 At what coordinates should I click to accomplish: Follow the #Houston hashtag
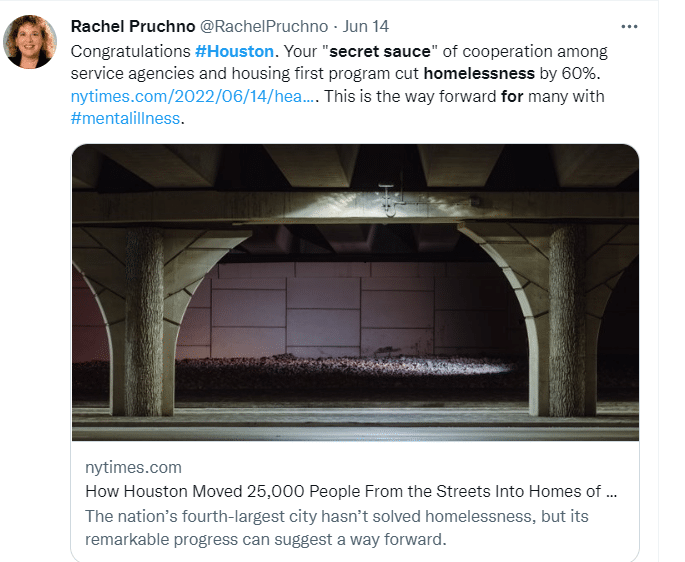point(235,51)
